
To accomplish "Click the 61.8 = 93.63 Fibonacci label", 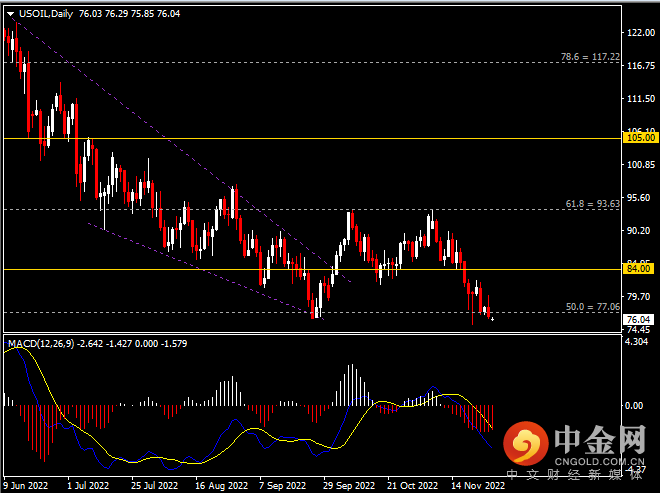I will (x=593, y=203).
